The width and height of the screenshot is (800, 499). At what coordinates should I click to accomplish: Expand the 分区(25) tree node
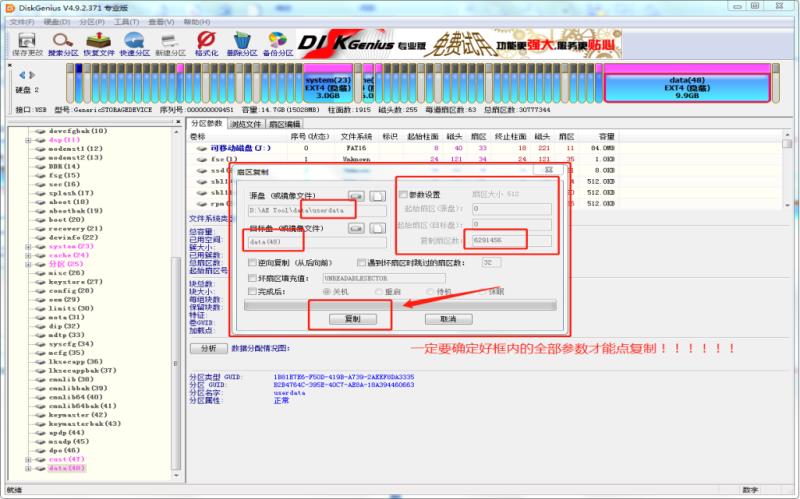pos(28,264)
